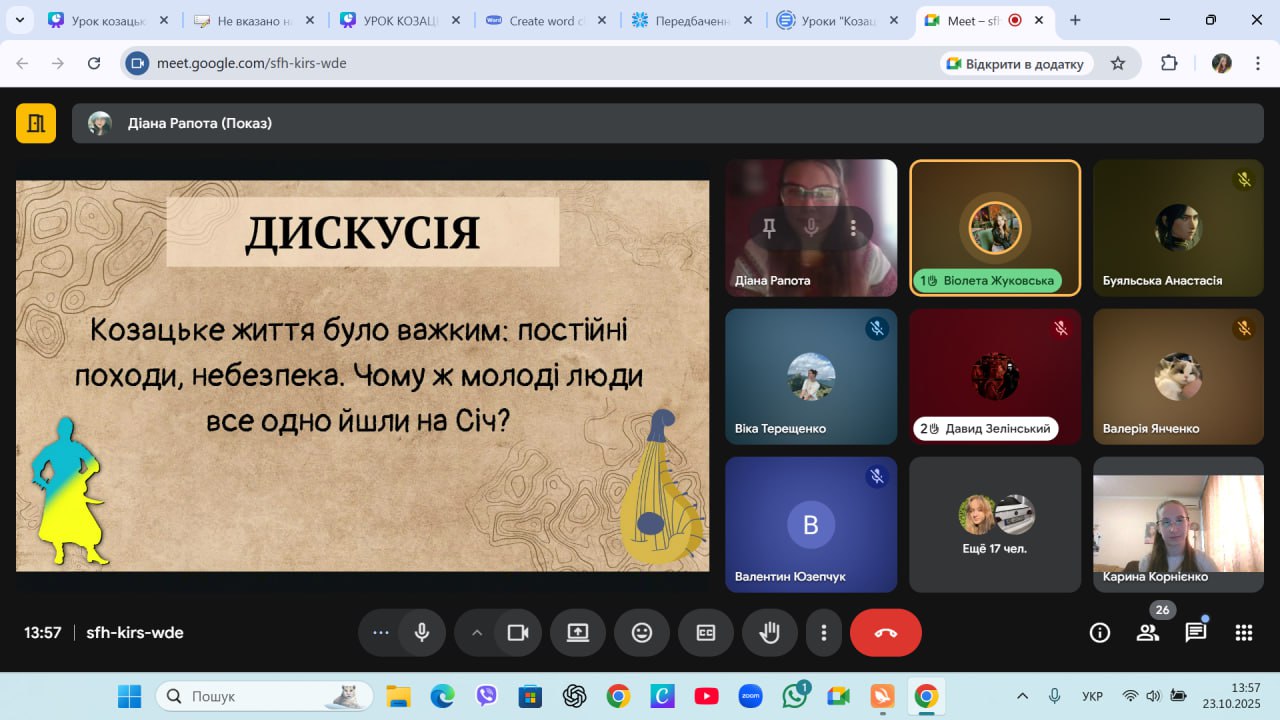The image size is (1280, 720).
Task: Open the people list icon
Action: tap(1147, 632)
